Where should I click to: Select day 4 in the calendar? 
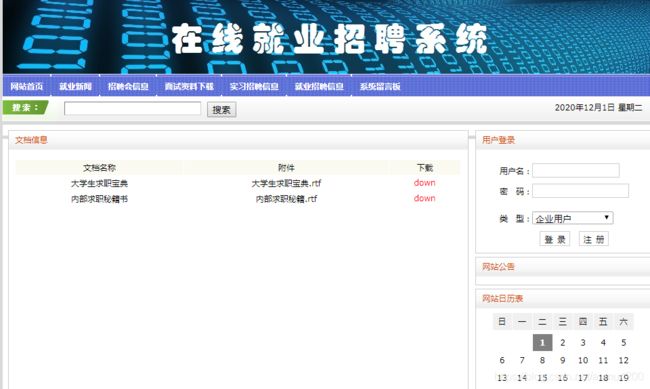tap(603, 343)
